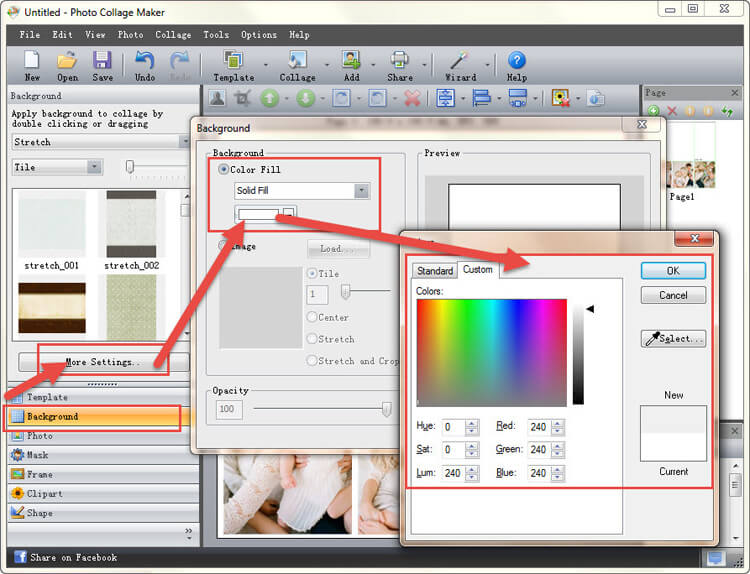Click the More Settings button
The height and width of the screenshot is (574, 750).
click(103, 362)
